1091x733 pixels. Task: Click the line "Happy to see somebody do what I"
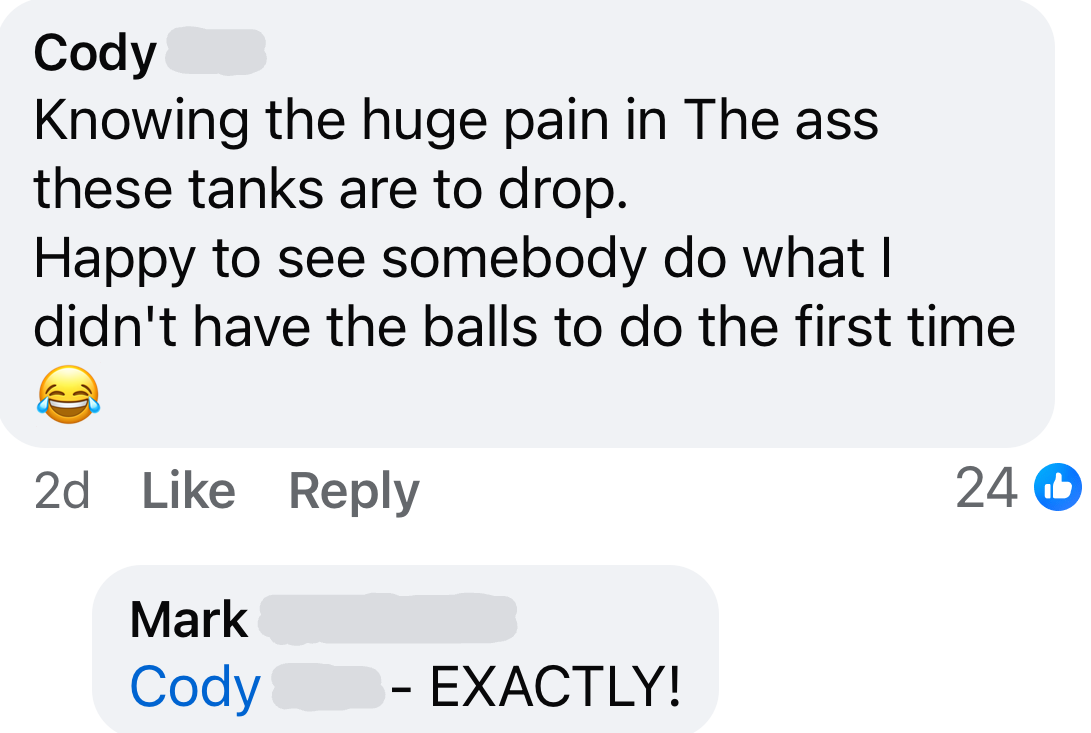(x=463, y=260)
